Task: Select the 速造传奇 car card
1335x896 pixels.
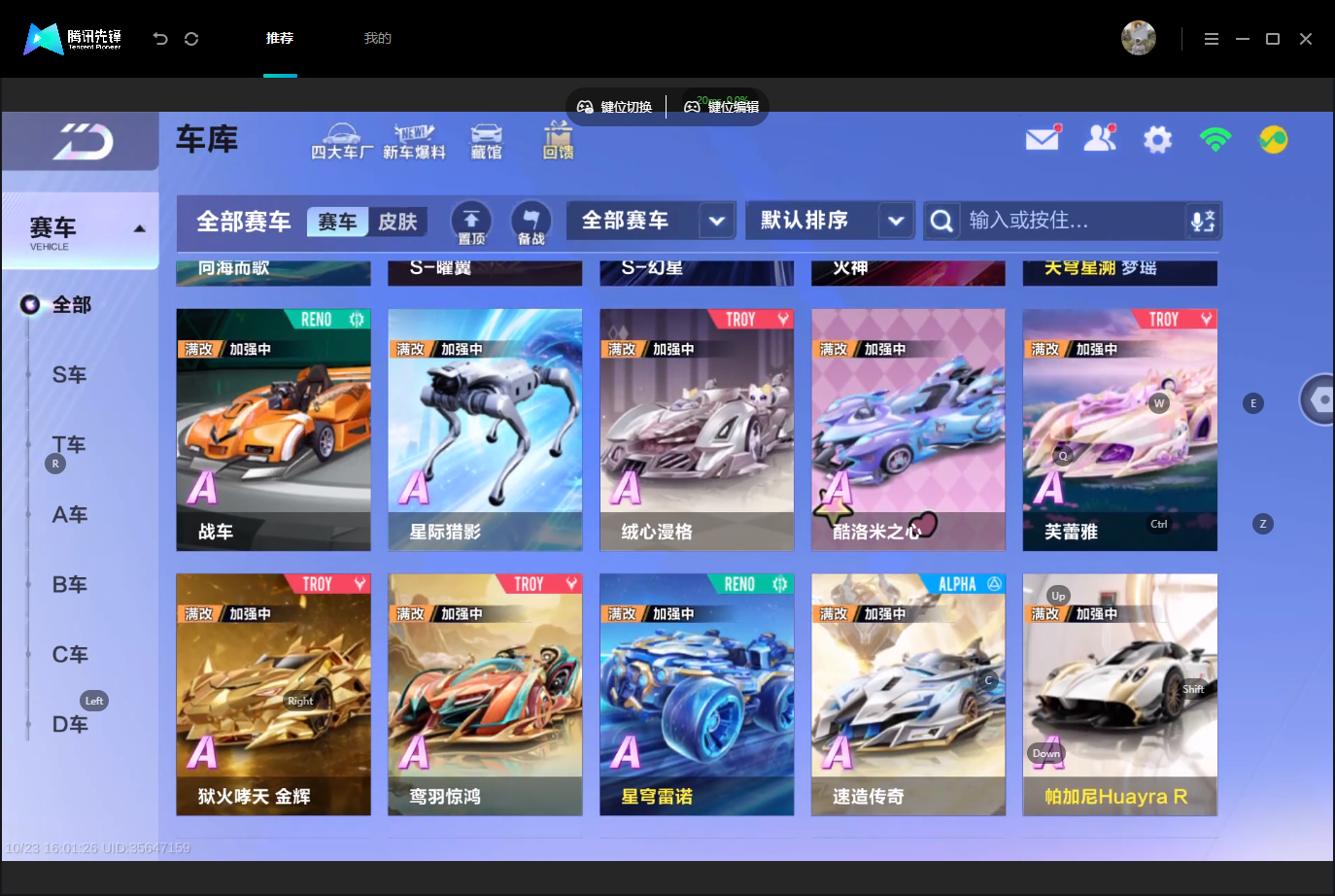Action: point(908,694)
